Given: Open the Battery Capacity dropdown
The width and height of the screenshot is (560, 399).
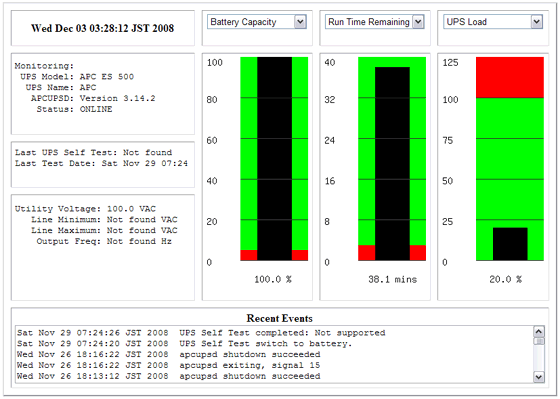Looking at the screenshot, I should click(x=256, y=22).
